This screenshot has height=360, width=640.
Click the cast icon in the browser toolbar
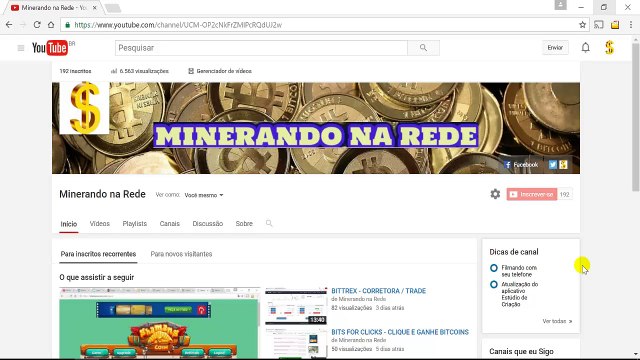(599, 25)
